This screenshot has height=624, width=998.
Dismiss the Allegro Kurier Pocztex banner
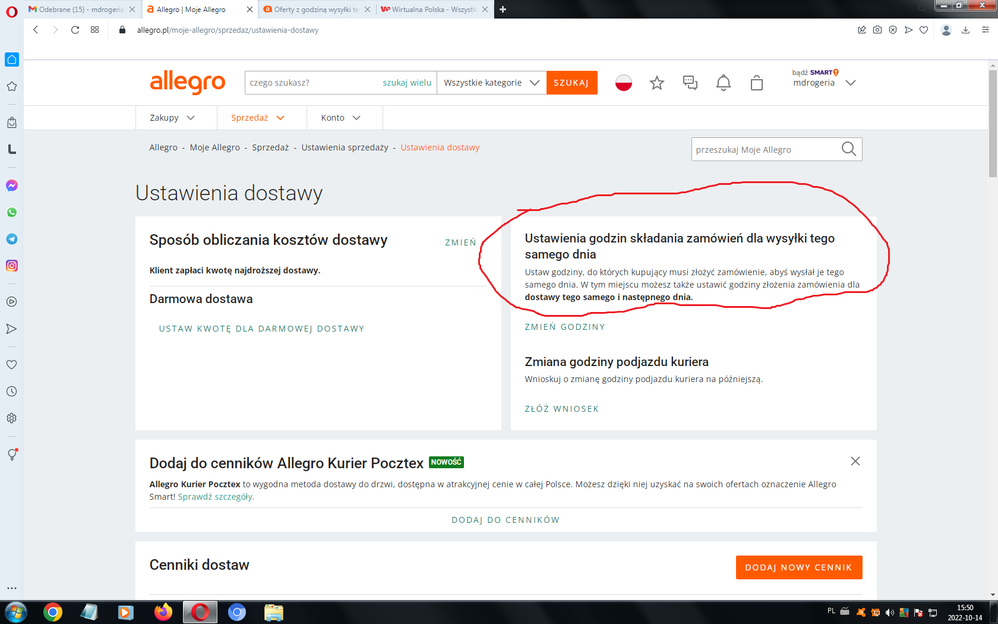[x=855, y=461]
